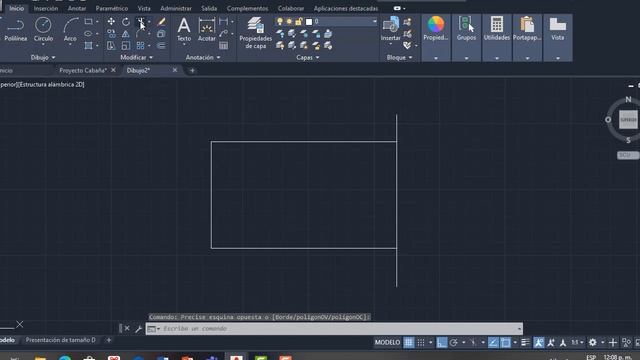The height and width of the screenshot is (360, 640).
Task: Toggle ortho mode in status bar
Action: 441,342
